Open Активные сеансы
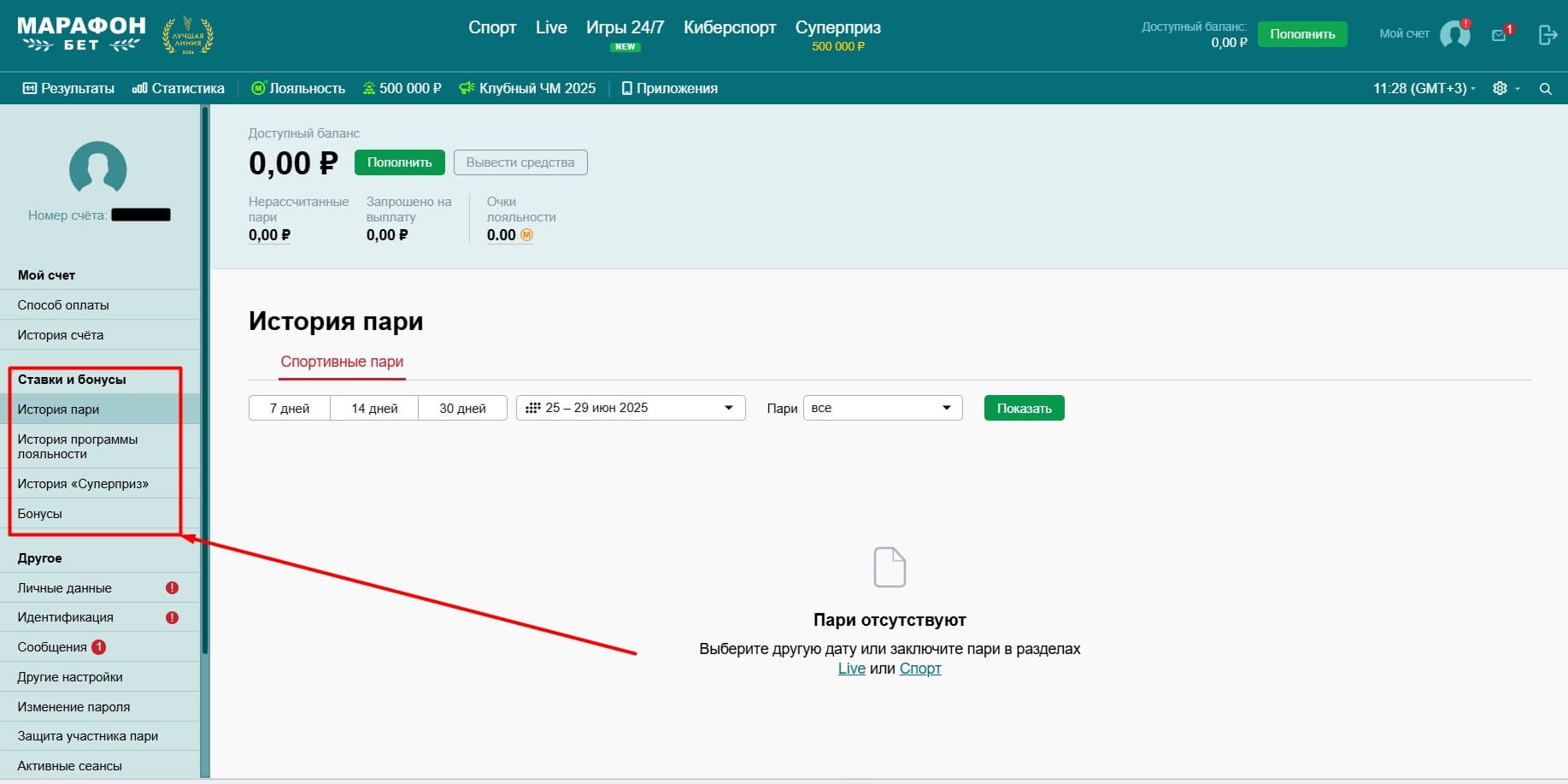 pyautogui.click(x=100, y=766)
